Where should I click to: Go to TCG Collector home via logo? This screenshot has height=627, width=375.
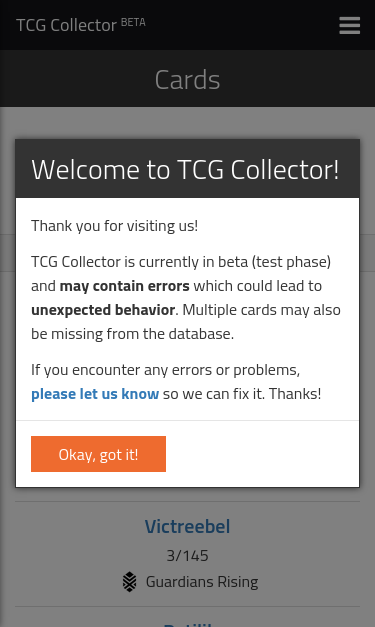pyautogui.click(x=66, y=25)
